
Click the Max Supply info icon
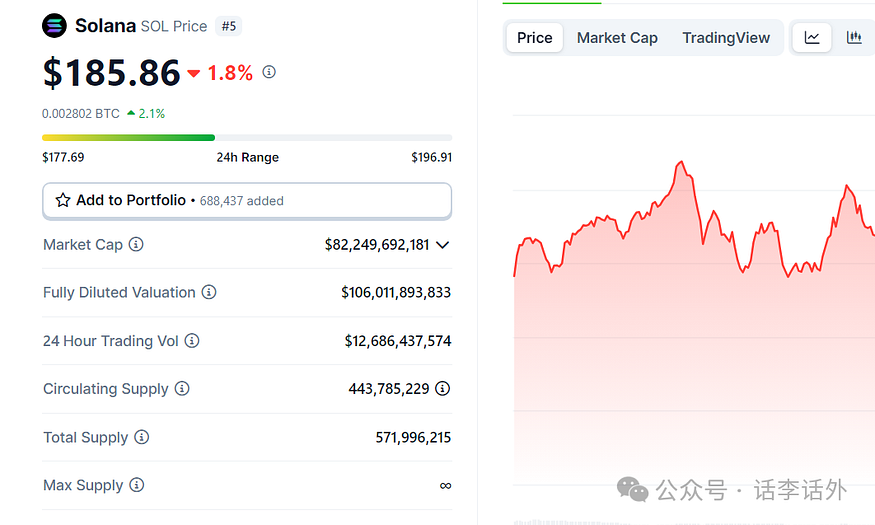pos(137,485)
